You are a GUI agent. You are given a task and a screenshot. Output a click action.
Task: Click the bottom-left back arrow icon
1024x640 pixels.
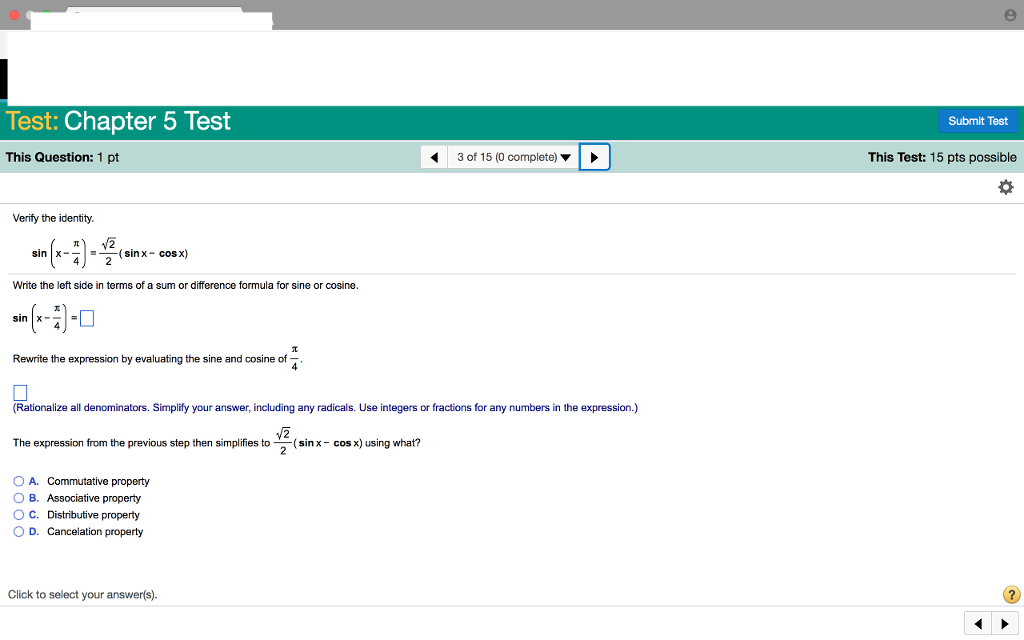[x=977, y=622]
